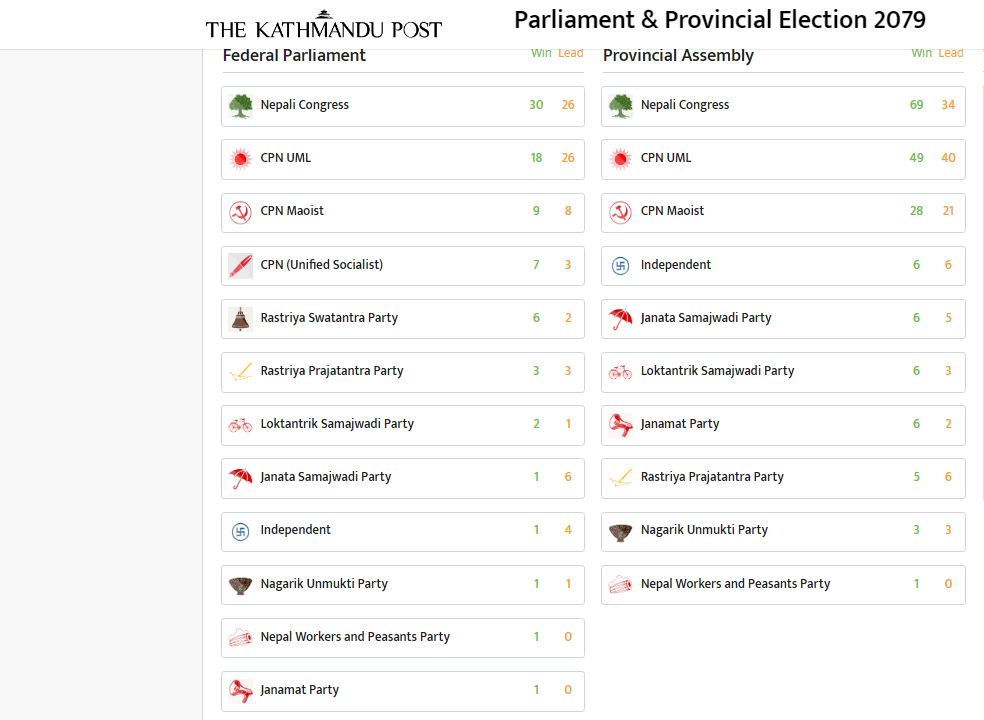Click the Independent swastika symbol icon
Image resolution: width=984 pixels, height=720 pixels.
click(x=240, y=531)
